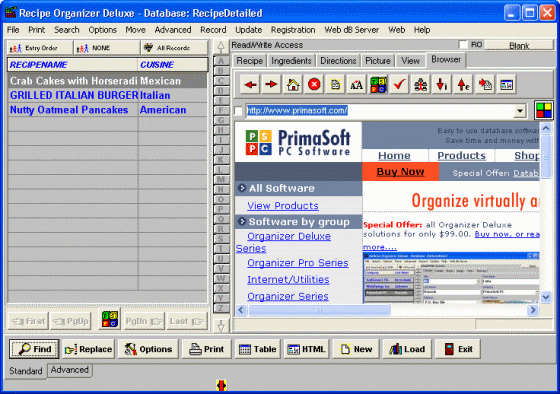Click the NONE sort button
Image resolution: width=560 pixels, height=394 pixels.
pos(107,48)
